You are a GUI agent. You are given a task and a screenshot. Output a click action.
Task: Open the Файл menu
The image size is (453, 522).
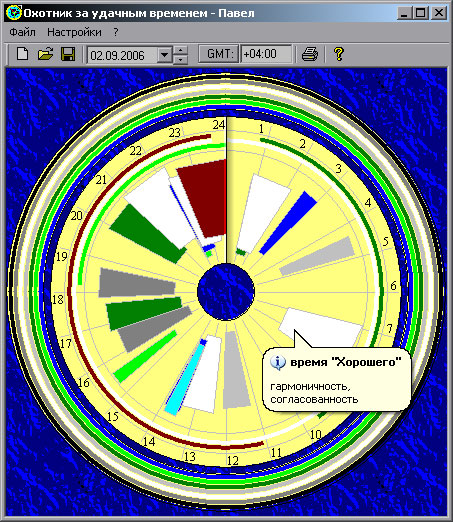click(22, 32)
